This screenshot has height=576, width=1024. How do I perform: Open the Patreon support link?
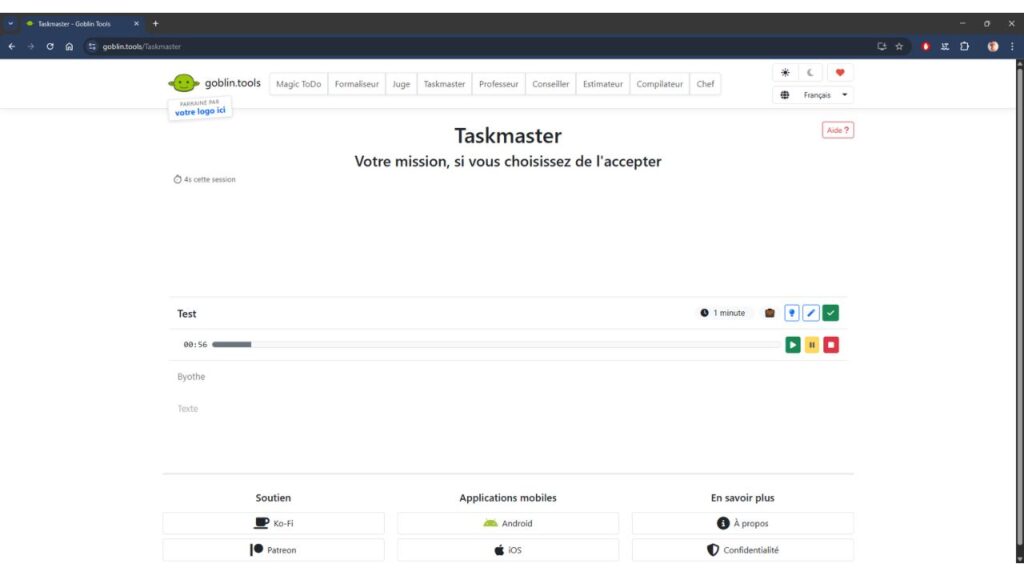pos(274,550)
